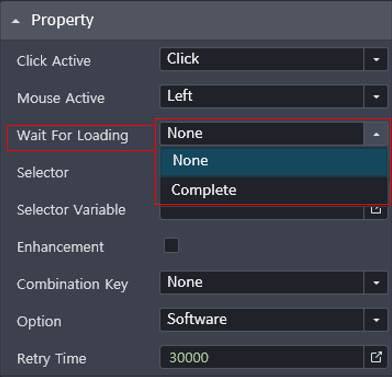Click the Wait For Loading None field
This screenshot has height=377, width=392.
pyautogui.click(x=262, y=134)
